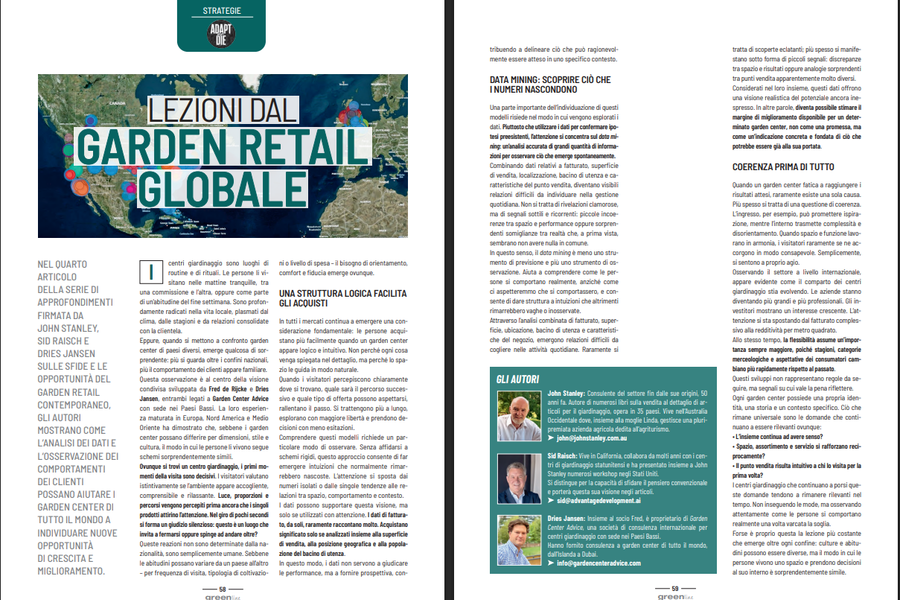Click the arrow icon before sid@advantagedevelopment.ai
The height and width of the screenshot is (600, 900).
[551, 501]
